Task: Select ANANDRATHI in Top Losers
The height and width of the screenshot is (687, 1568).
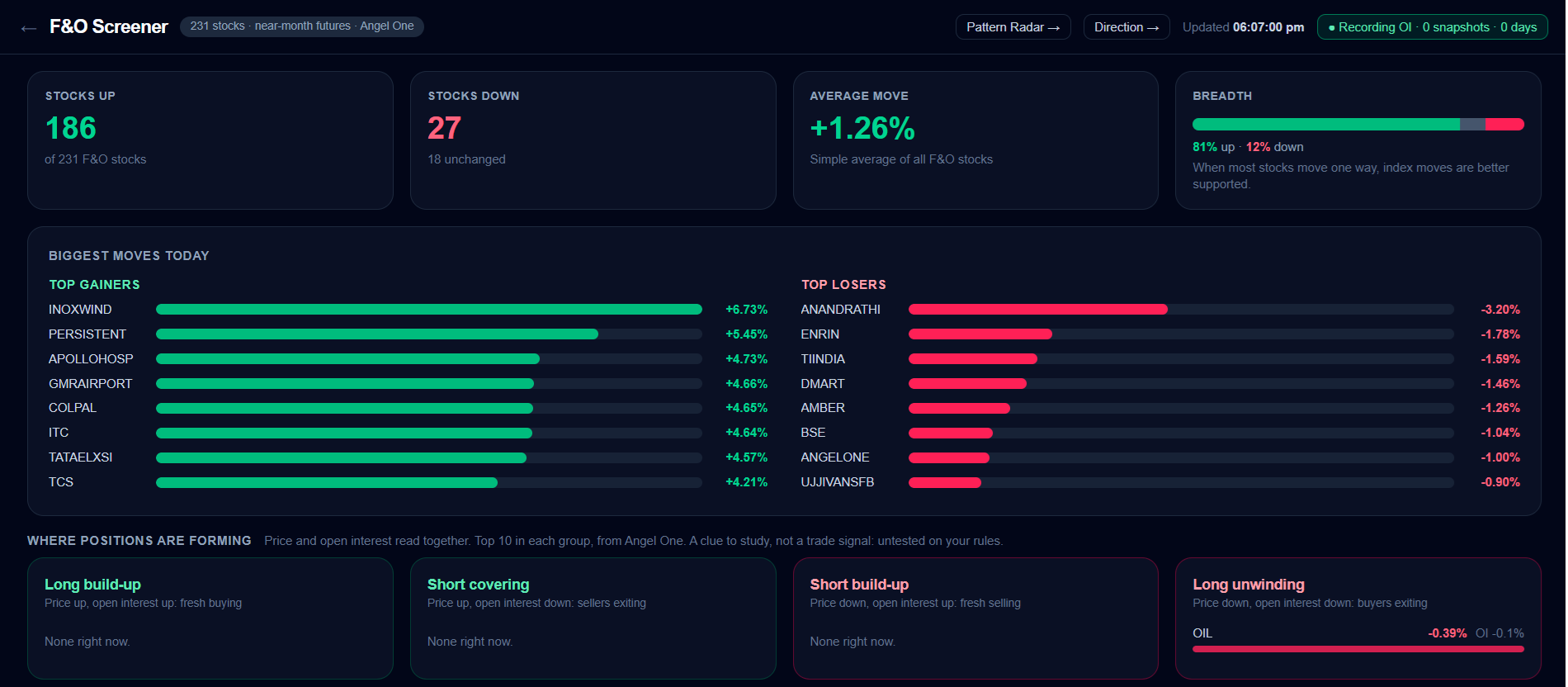Action: (x=840, y=310)
